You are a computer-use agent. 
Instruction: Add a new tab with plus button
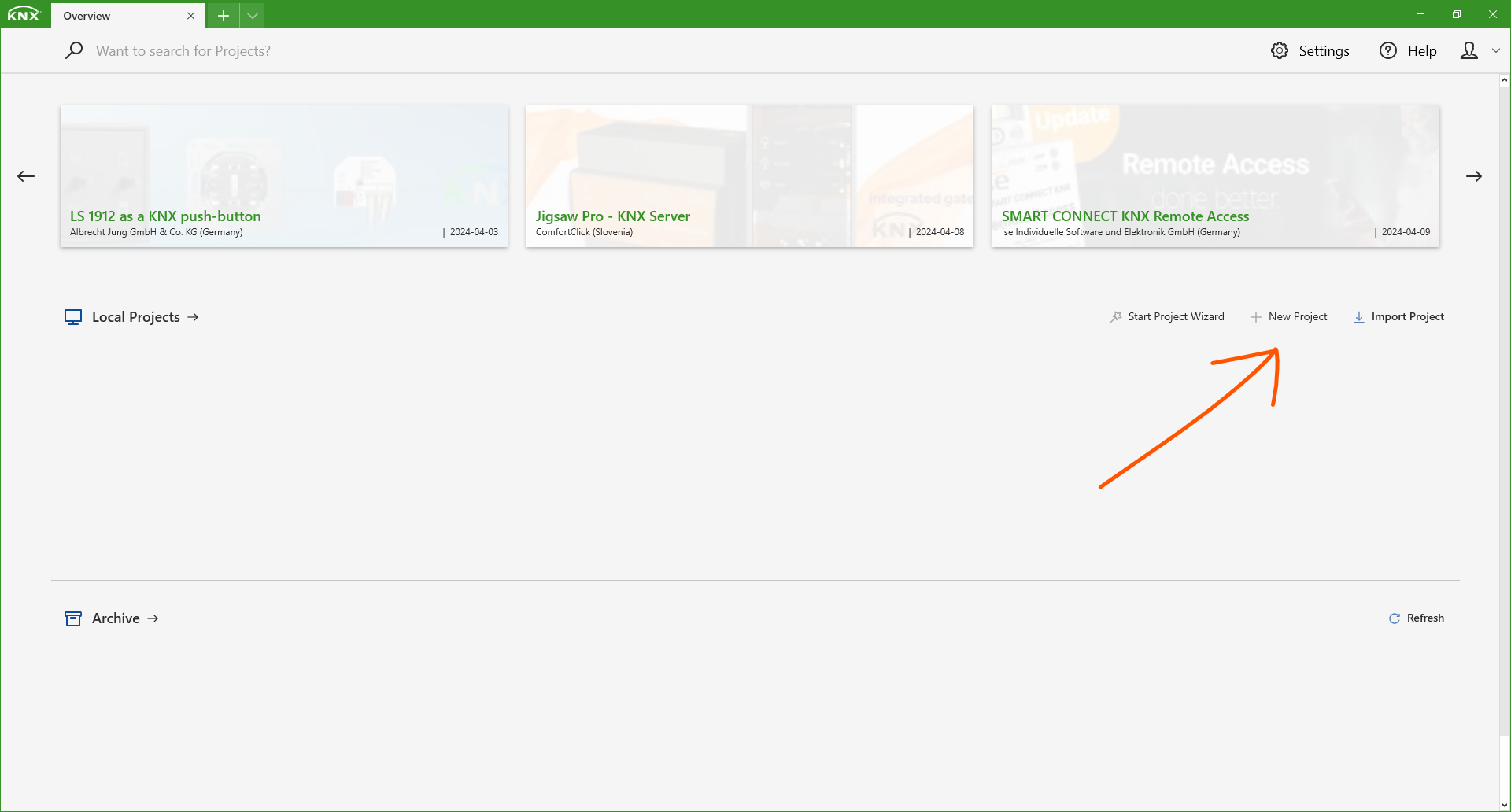(x=224, y=16)
